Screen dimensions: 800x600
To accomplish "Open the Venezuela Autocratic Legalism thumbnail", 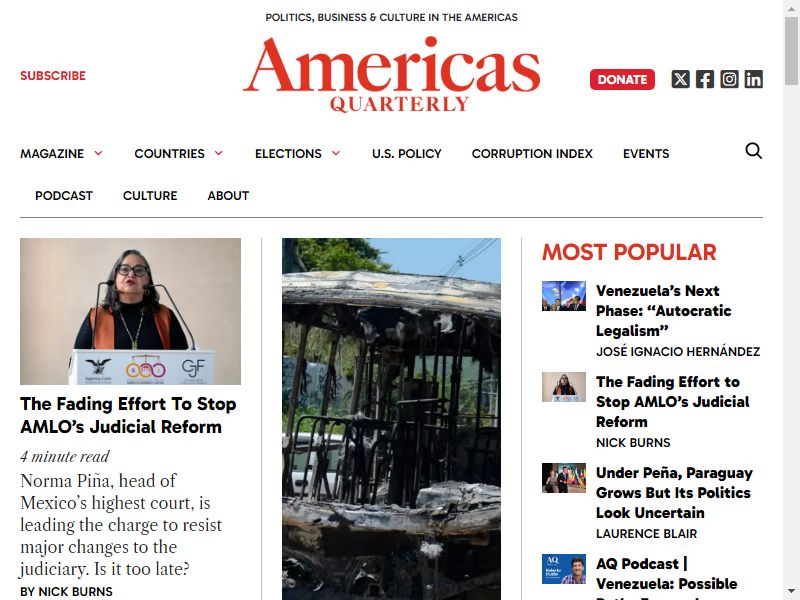I will (564, 296).
